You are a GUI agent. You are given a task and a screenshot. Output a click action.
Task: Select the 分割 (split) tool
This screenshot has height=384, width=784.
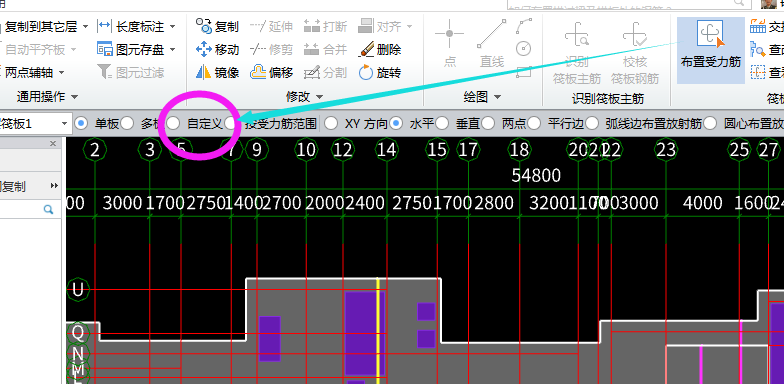326,73
